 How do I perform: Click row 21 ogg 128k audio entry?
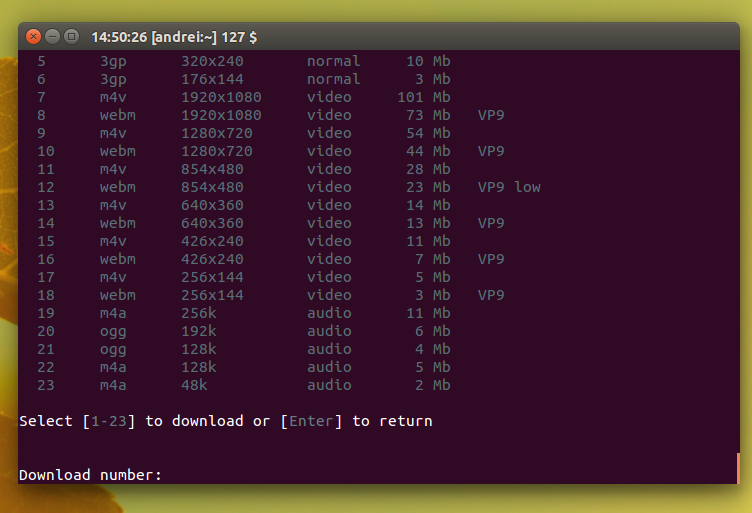point(198,349)
